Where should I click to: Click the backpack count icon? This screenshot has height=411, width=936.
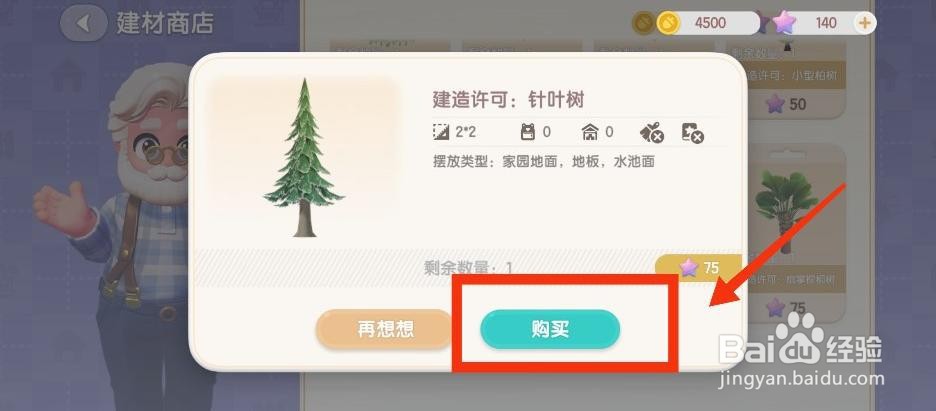point(528,132)
